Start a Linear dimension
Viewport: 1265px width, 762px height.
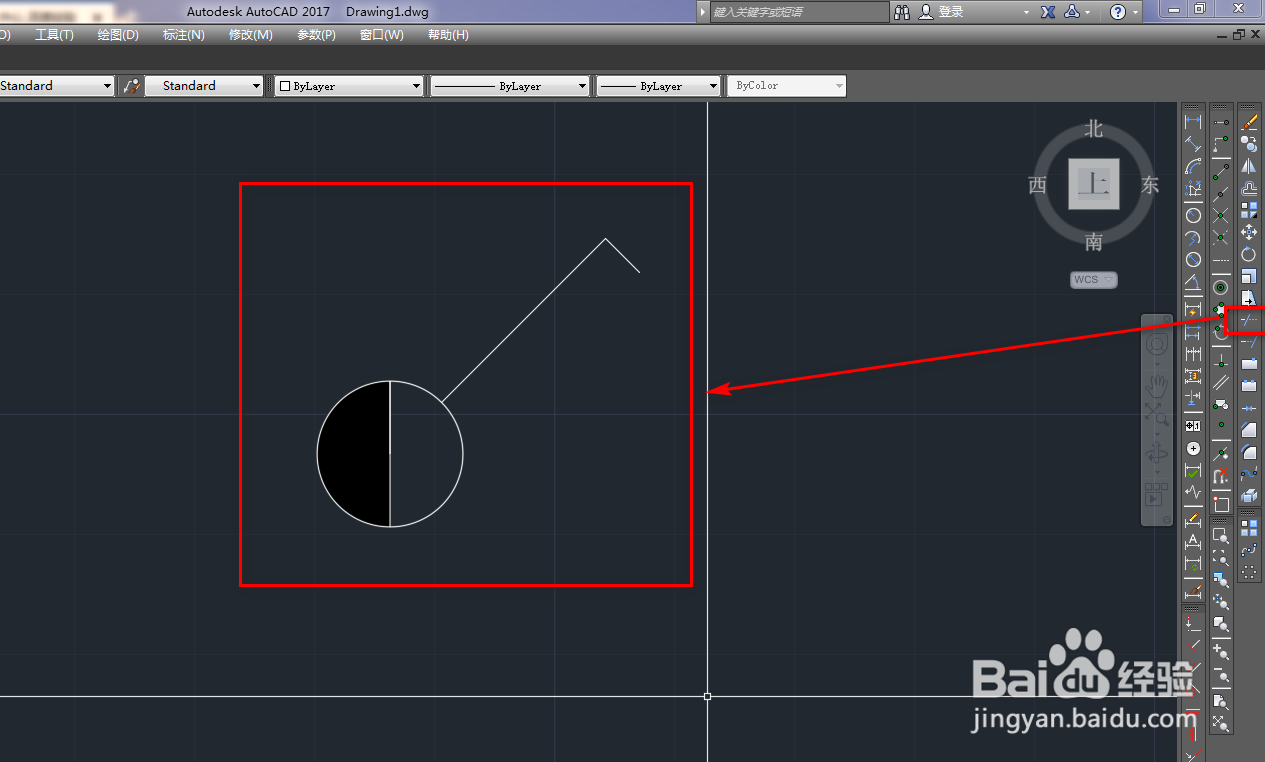coord(1193,121)
